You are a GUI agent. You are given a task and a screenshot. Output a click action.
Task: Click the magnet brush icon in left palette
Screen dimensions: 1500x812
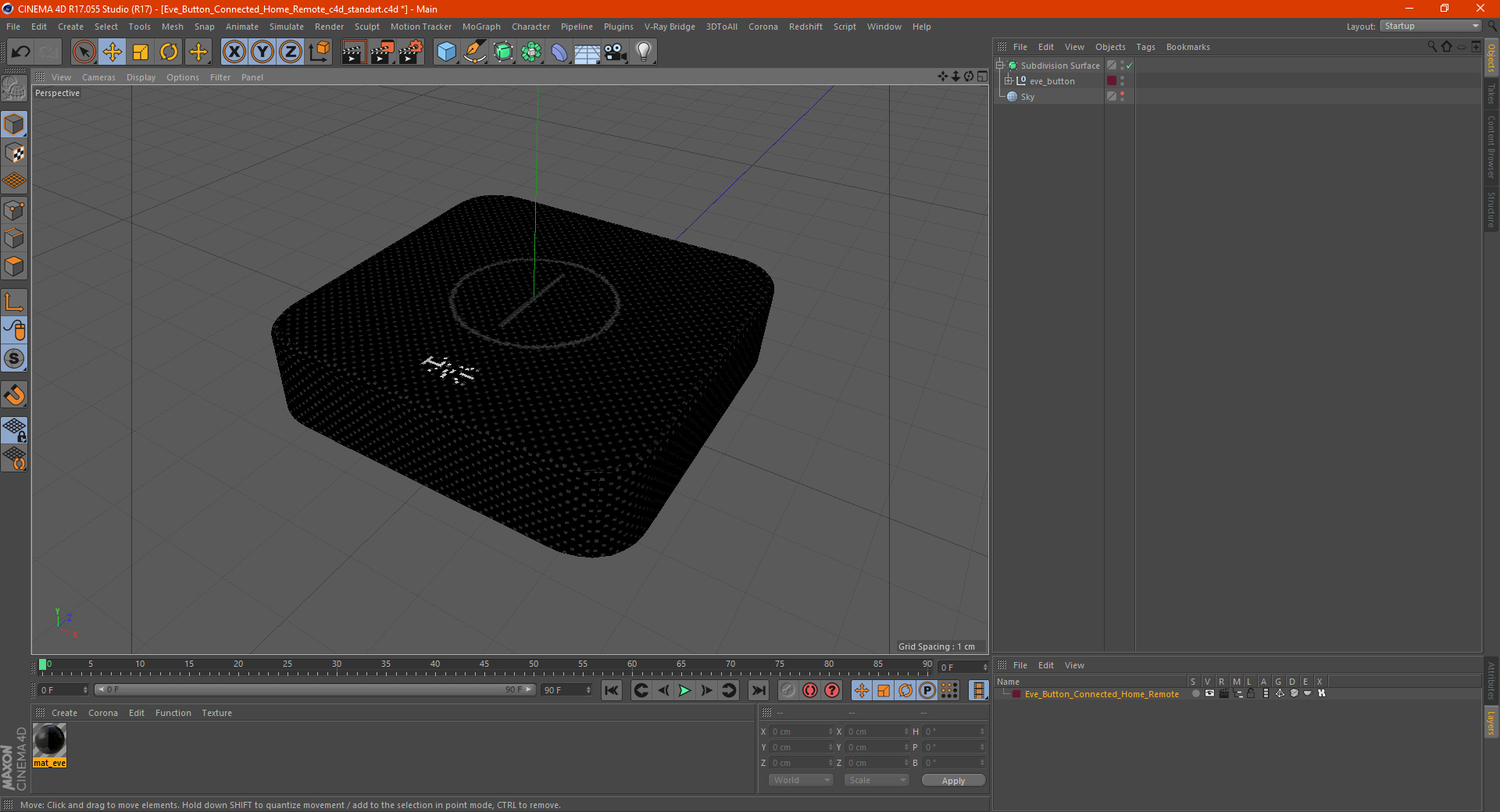pyautogui.click(x=15, y=395)
